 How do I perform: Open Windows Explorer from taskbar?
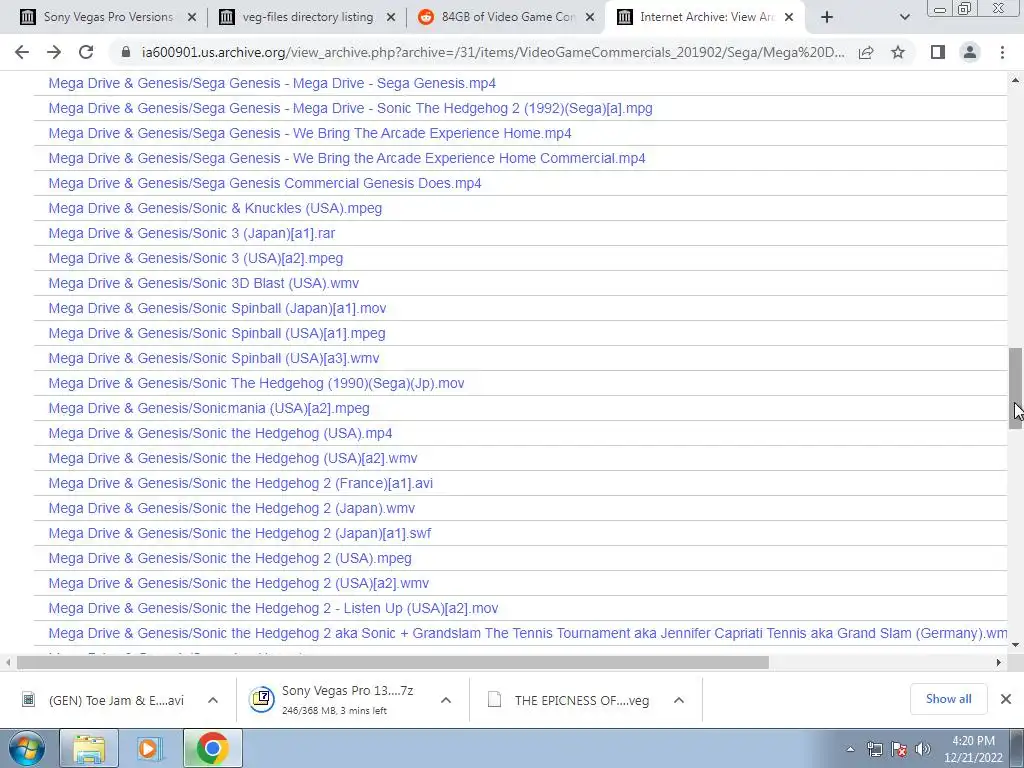click(89, 748)
